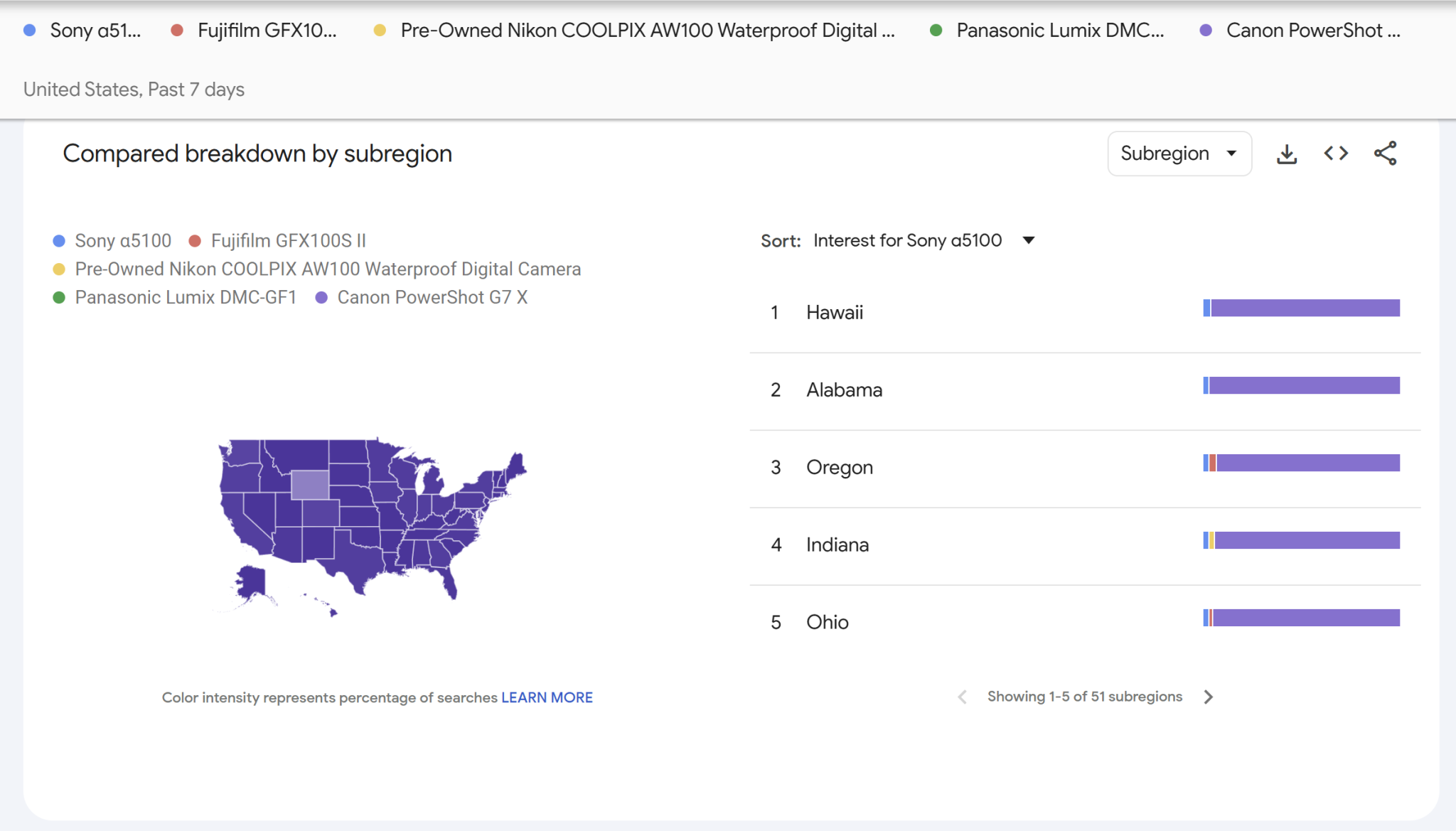Click Pre-Owned Nikon COOLPIX AW100 legend entry
Screen dimensions: 1456x831
click(x=317, y=269)
